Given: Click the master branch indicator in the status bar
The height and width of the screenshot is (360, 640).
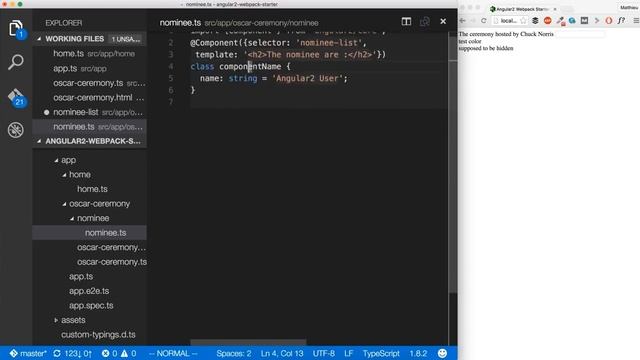Looking at the screenshot, I should 28,353.
